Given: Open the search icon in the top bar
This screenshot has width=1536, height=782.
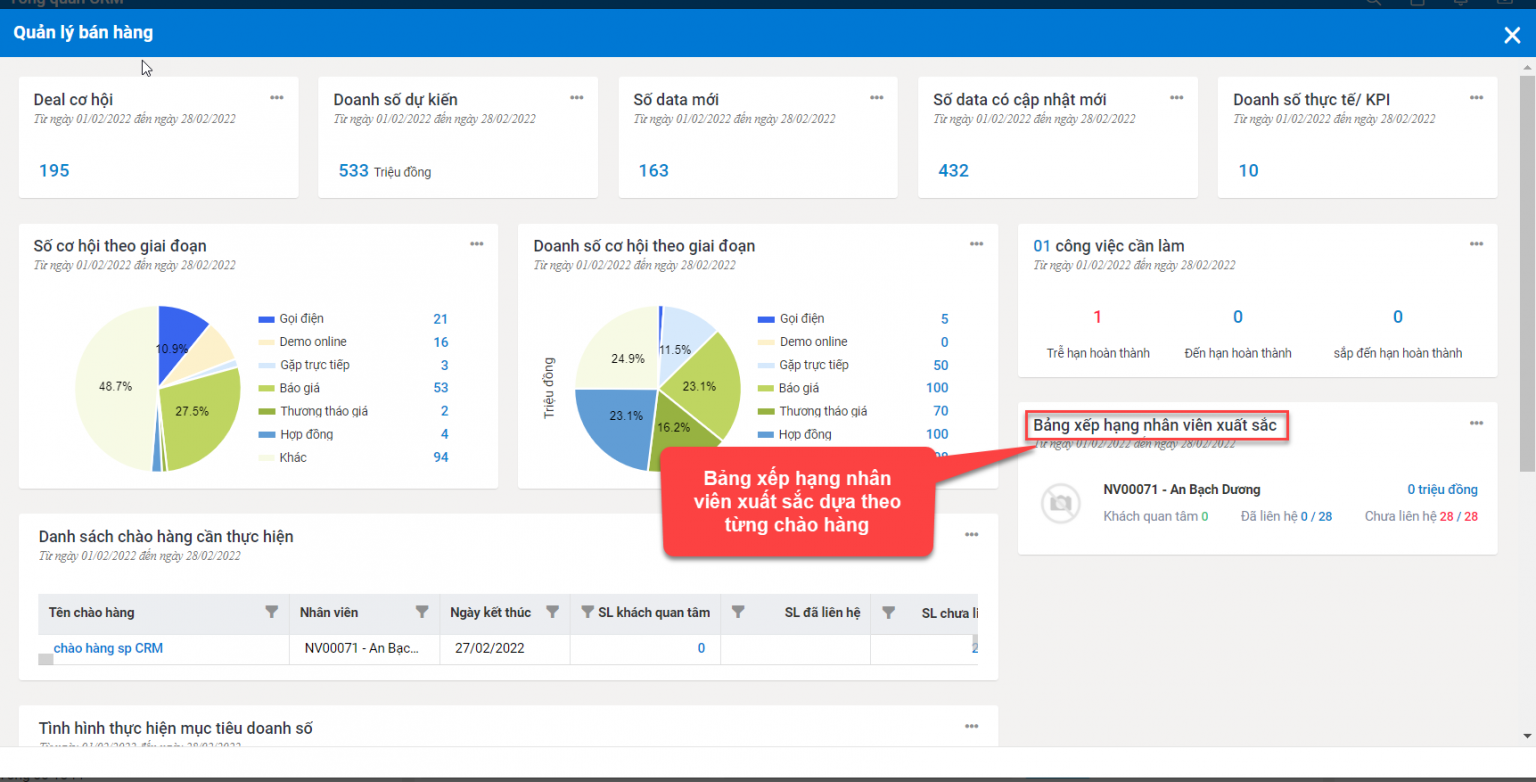Looking at the screenshot, I should 1371,3.
